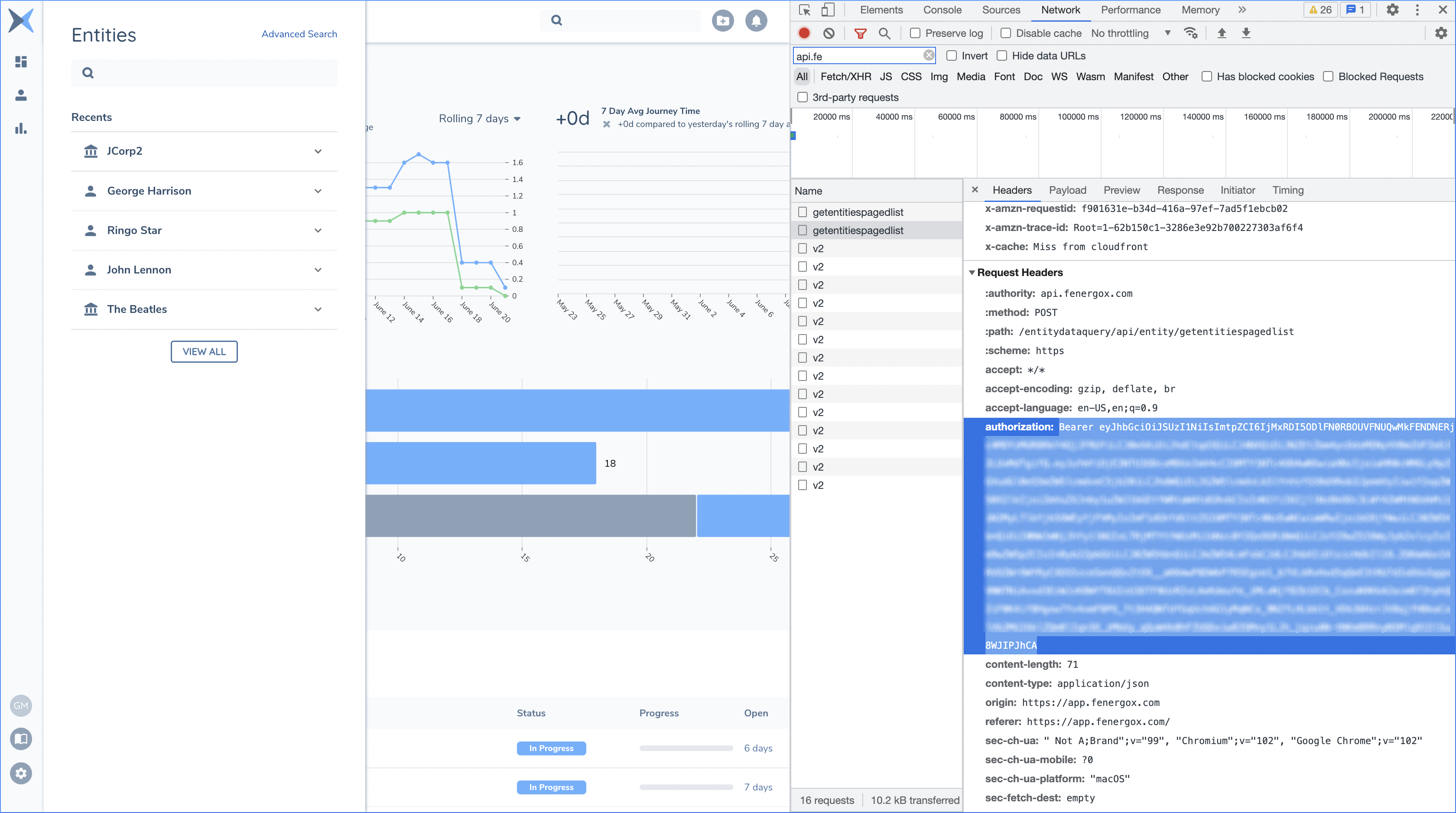Open the Payload tab
This screenshot has height=813, width=1456.
[x=1067, y=190]
